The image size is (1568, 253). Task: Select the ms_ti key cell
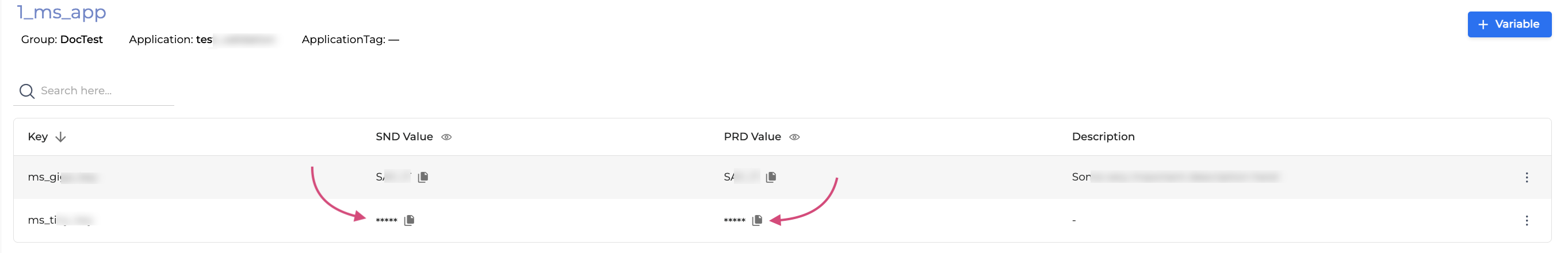(x=59, y=220)
